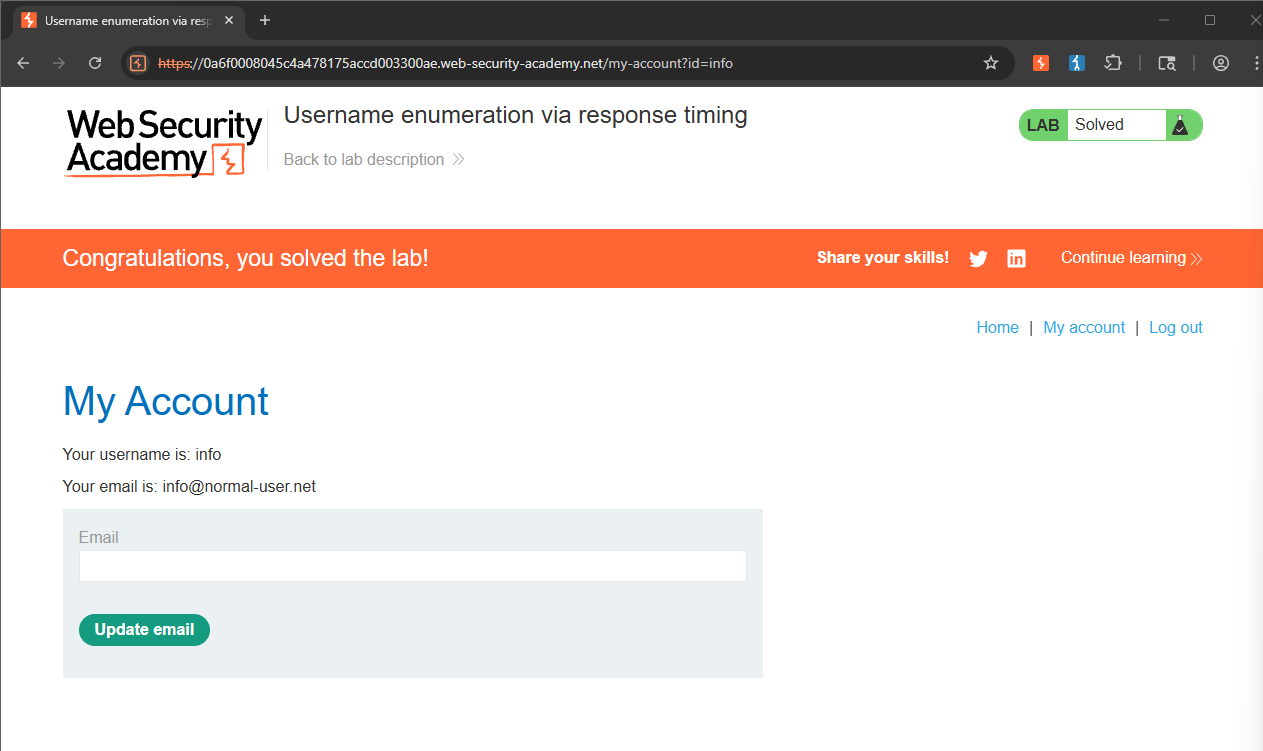Share on LinkedIn via its icon
The image size is (1263, 751).
(1016, 259)
